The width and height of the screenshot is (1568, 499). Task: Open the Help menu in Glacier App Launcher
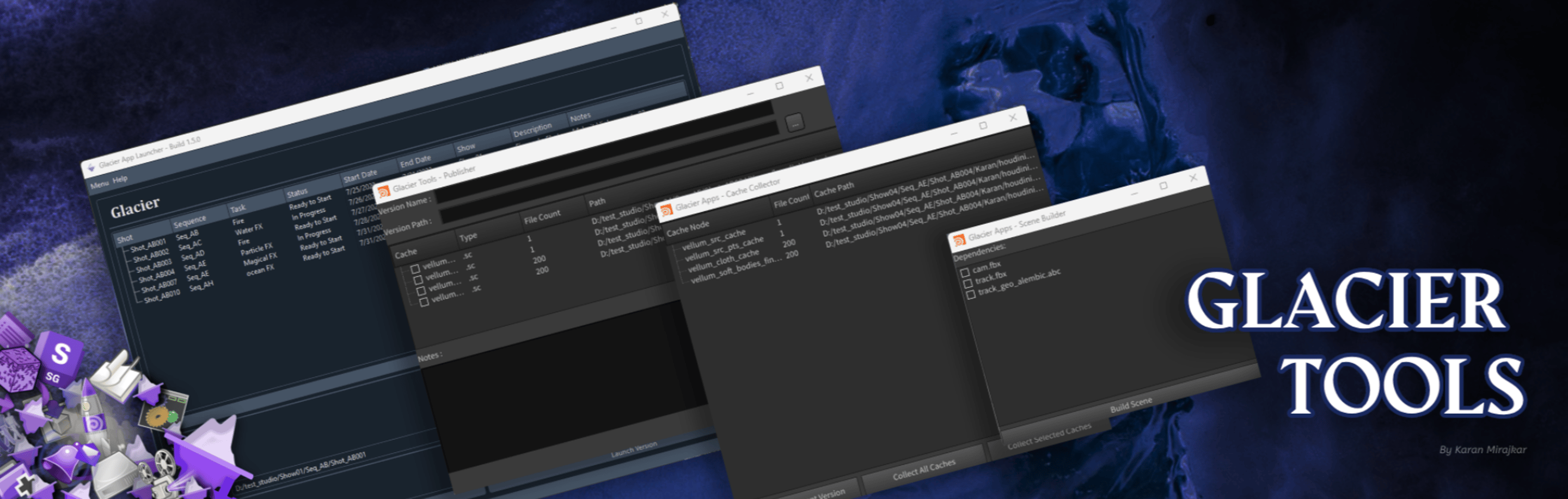pyautogui.click(x=120, y=179)
